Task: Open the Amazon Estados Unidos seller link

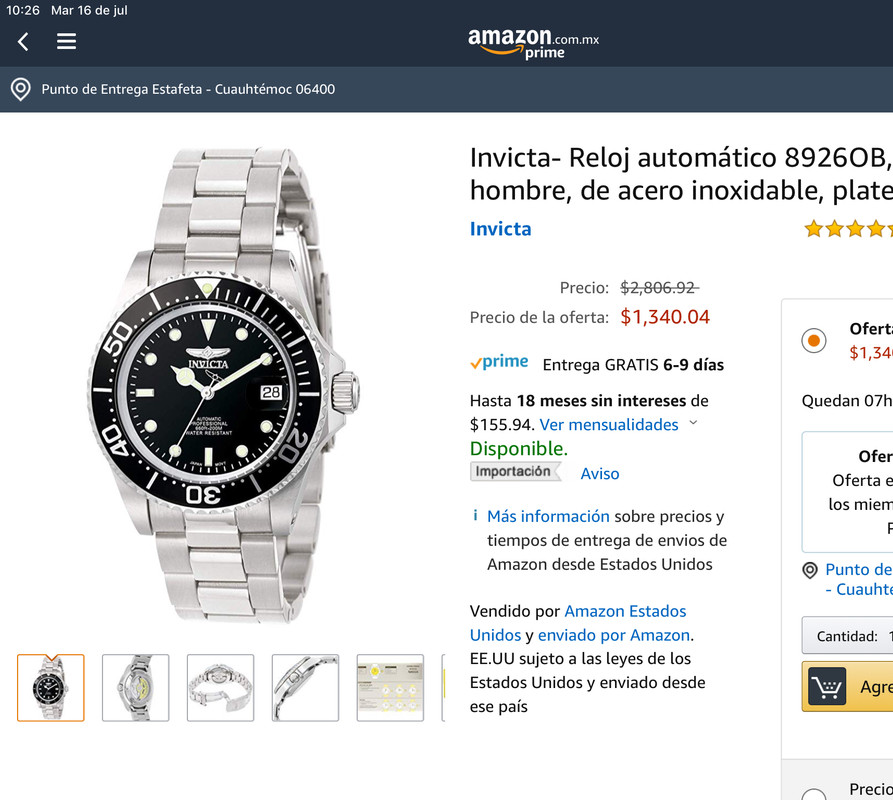Action: click(578, 623)
